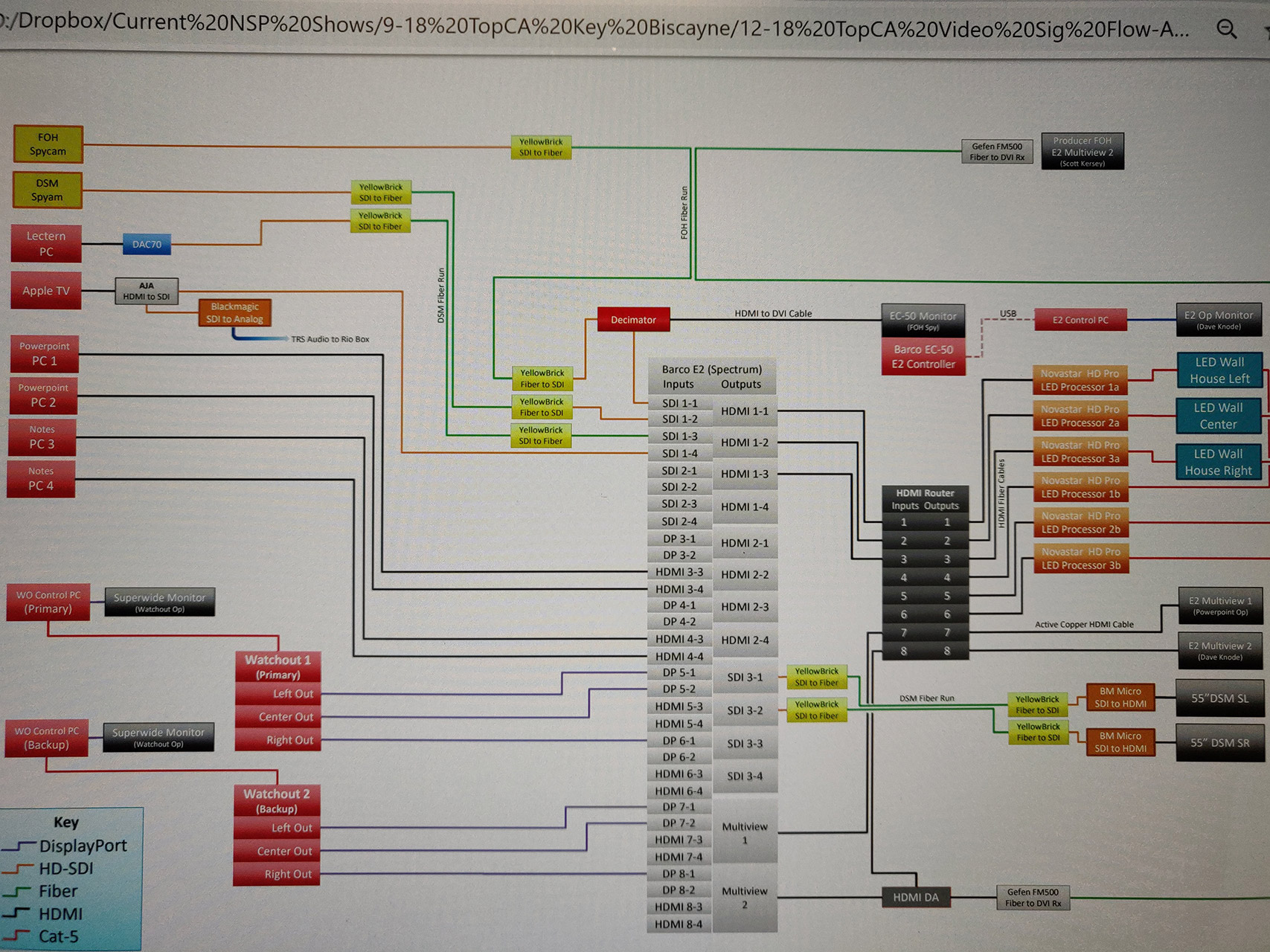This screenshot has width=1270, height=952.
Task: Click LED Wall House Left box
Action: click(x=1219, y=370)
